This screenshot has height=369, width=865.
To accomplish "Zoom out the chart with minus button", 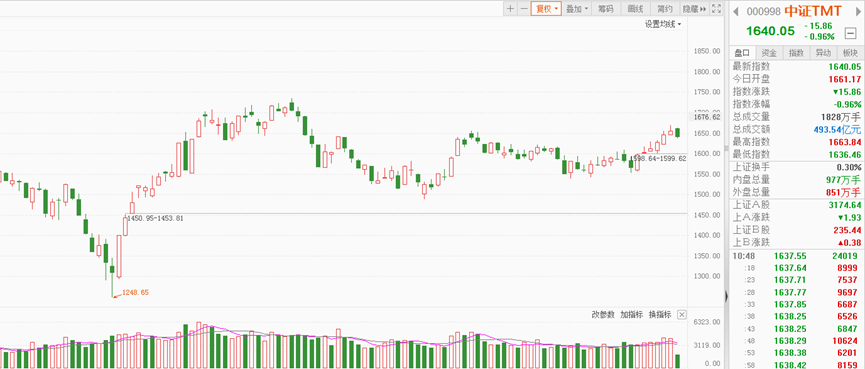I will coord(524,8).
